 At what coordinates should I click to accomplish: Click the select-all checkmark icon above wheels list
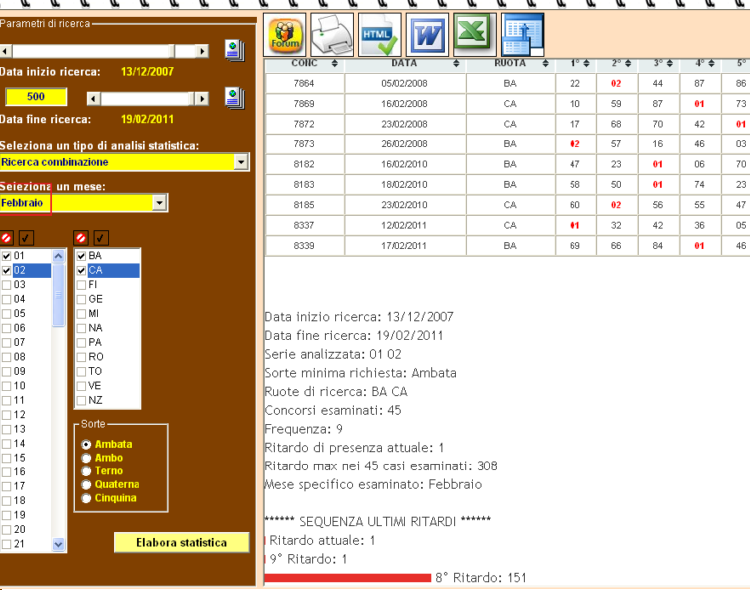(x=101, y=238)
